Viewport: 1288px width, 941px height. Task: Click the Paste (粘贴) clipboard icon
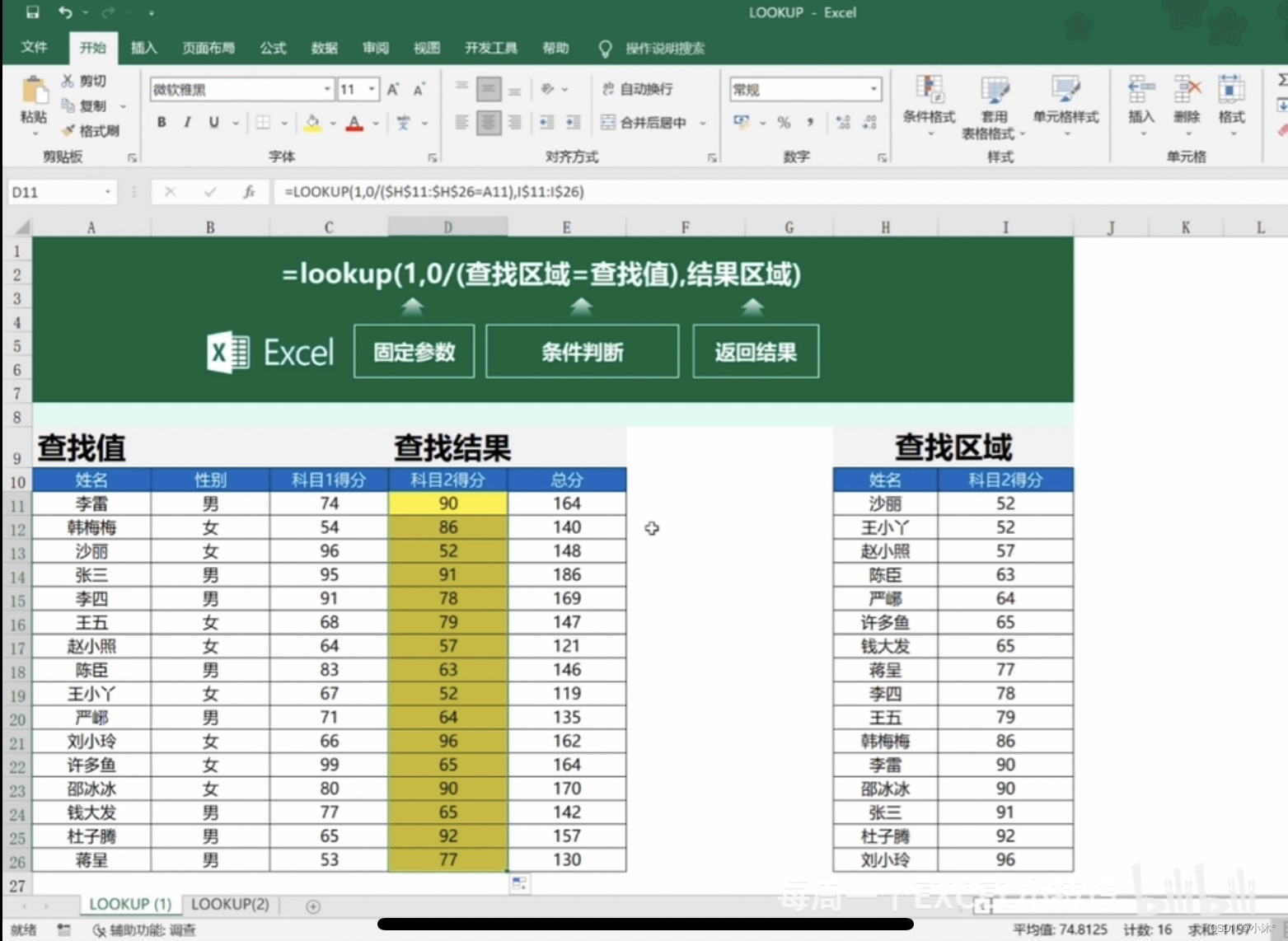(x=34, y=91)
